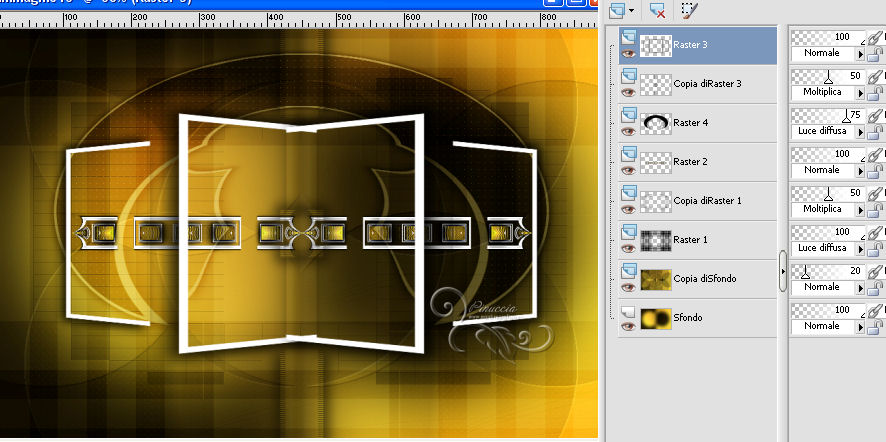Click the opacity slider of Raster 1

pyautogui.click(x=828, y=233)
